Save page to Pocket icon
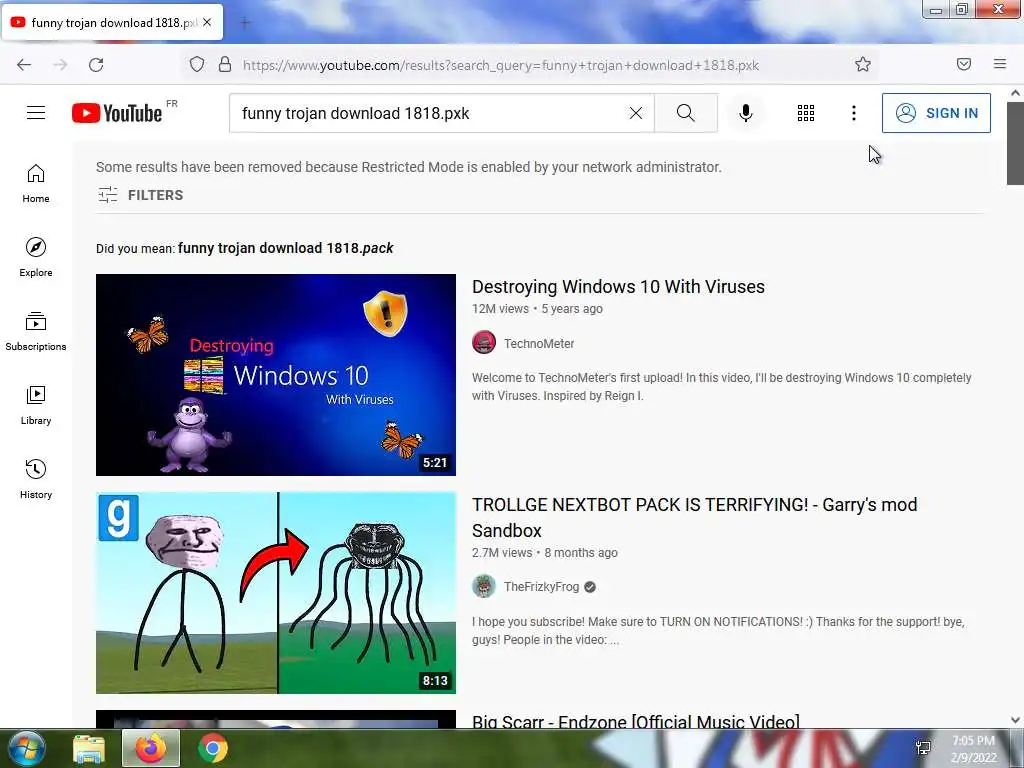Viewport: 1024px width, 768px height. [964, 64]
